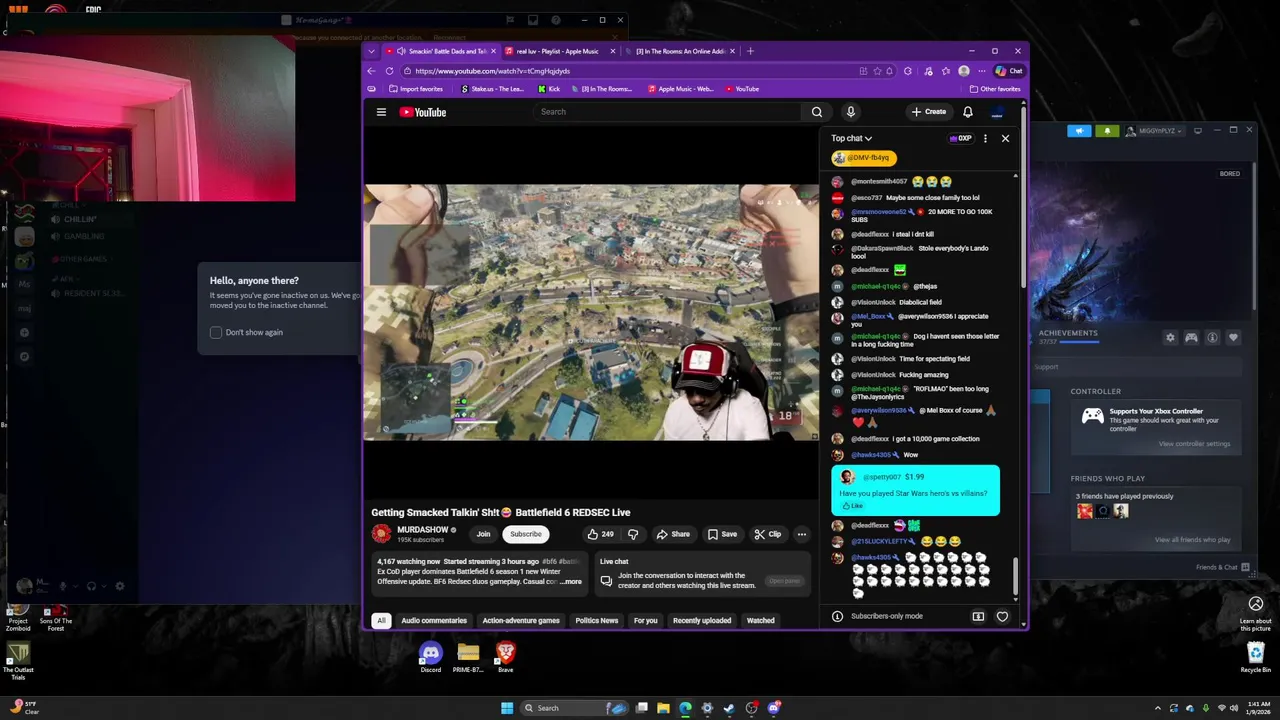Image resolution: width=1280 pixels, height=720 pixels.
Task: Clip the livestream with scissors button
Action: 767,534
